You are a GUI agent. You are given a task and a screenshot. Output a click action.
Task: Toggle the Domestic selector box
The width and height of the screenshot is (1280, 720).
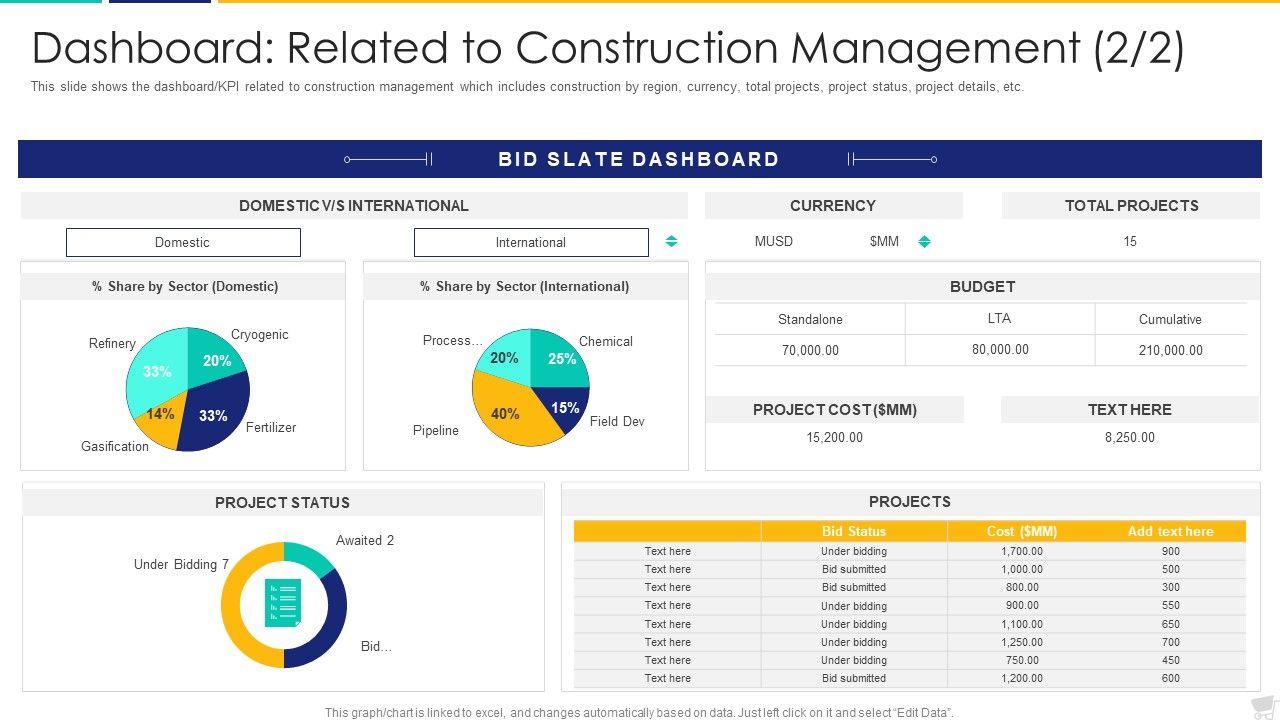click(x=183, y=242)
